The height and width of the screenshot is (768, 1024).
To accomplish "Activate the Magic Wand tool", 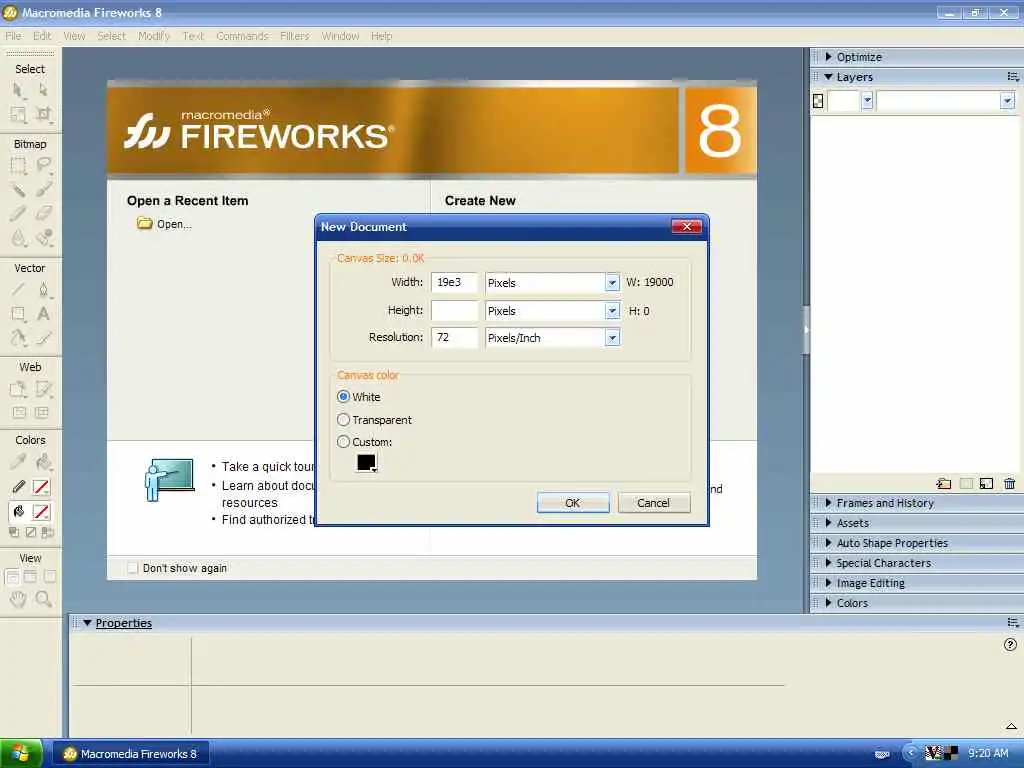I will click(18, 189).
